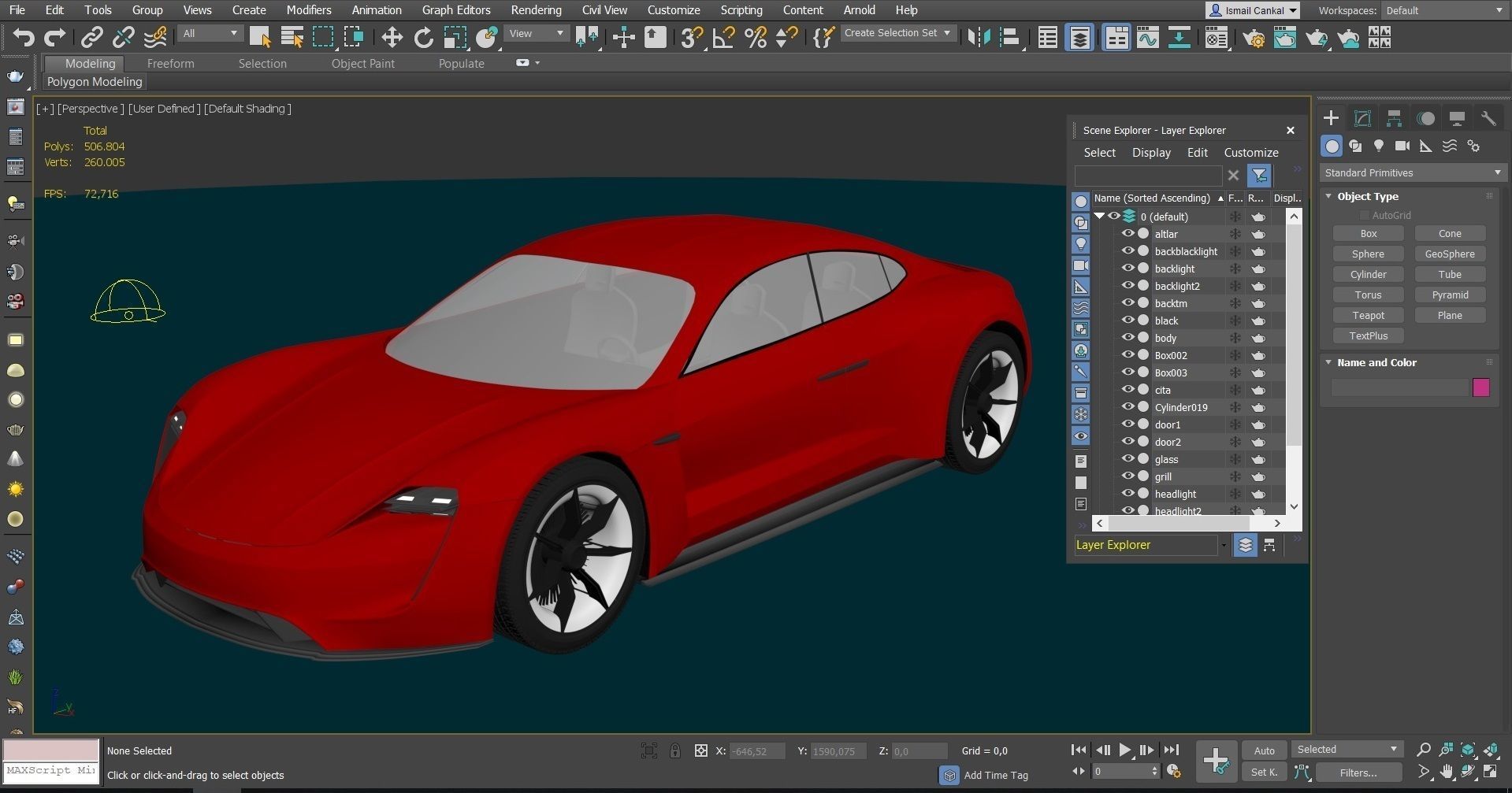
Task: Open the Modifiers menu
Action: [x=308, y=10]
